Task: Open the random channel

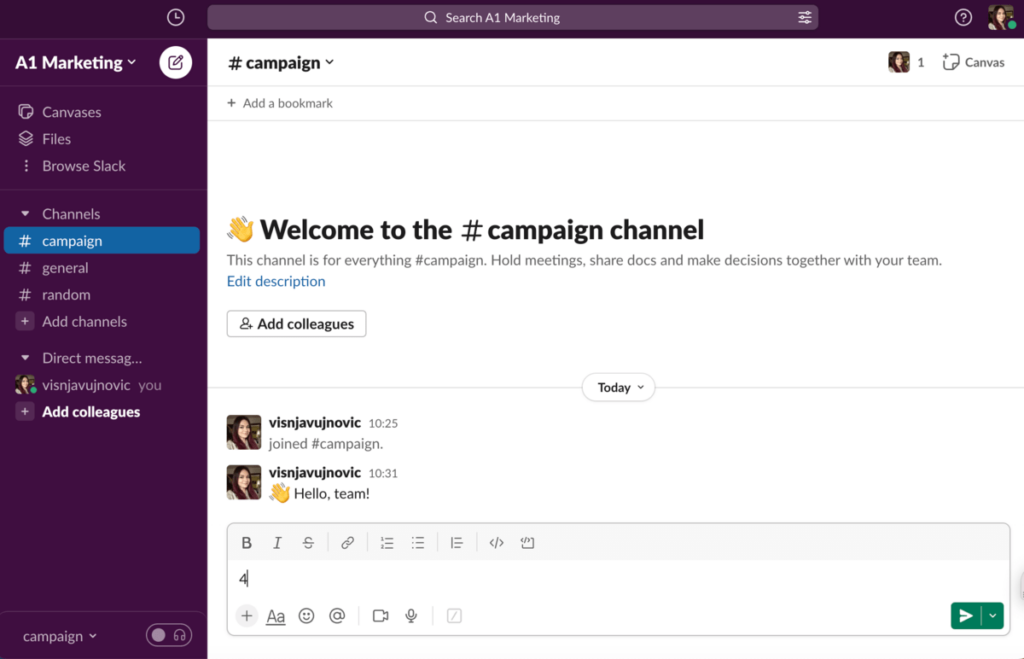Action: [x=63, y=294]
